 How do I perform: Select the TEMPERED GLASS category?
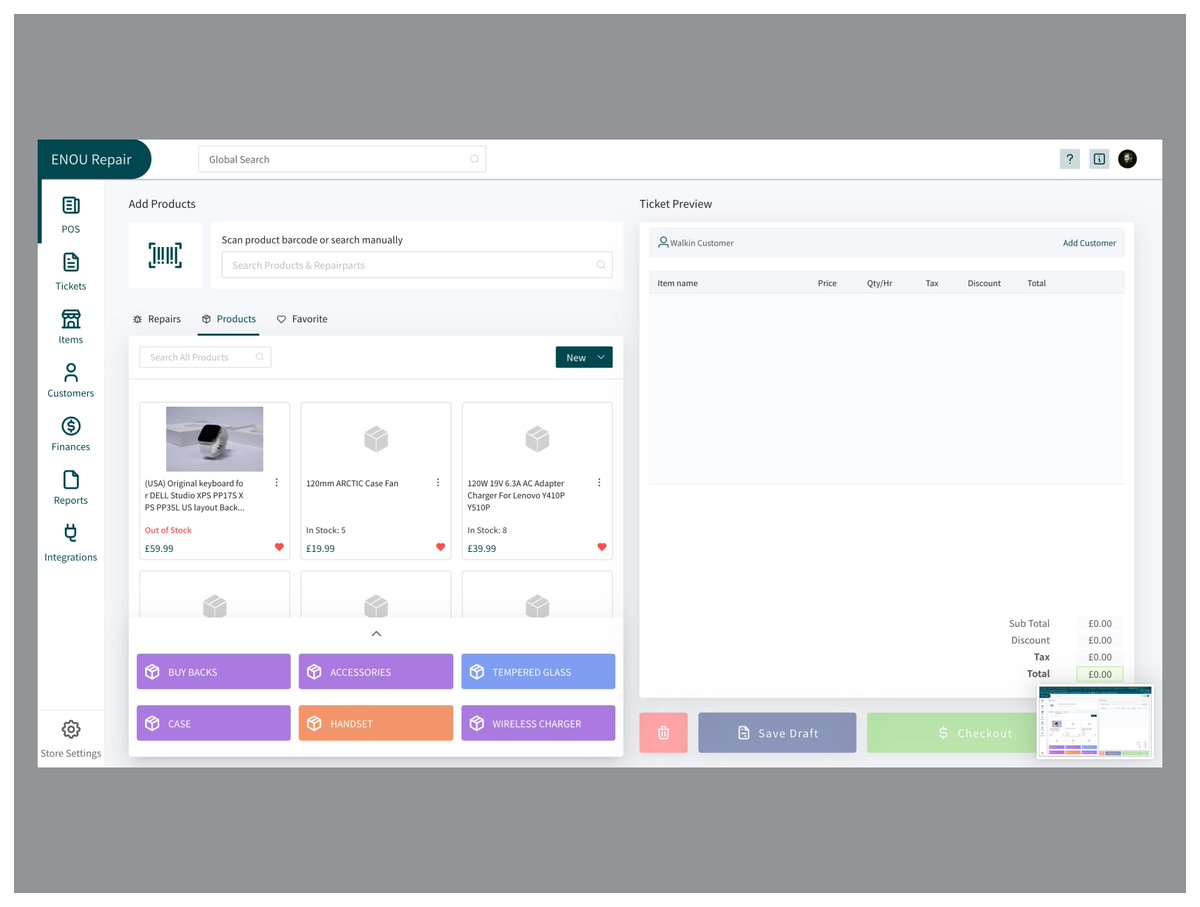(538, 672)
